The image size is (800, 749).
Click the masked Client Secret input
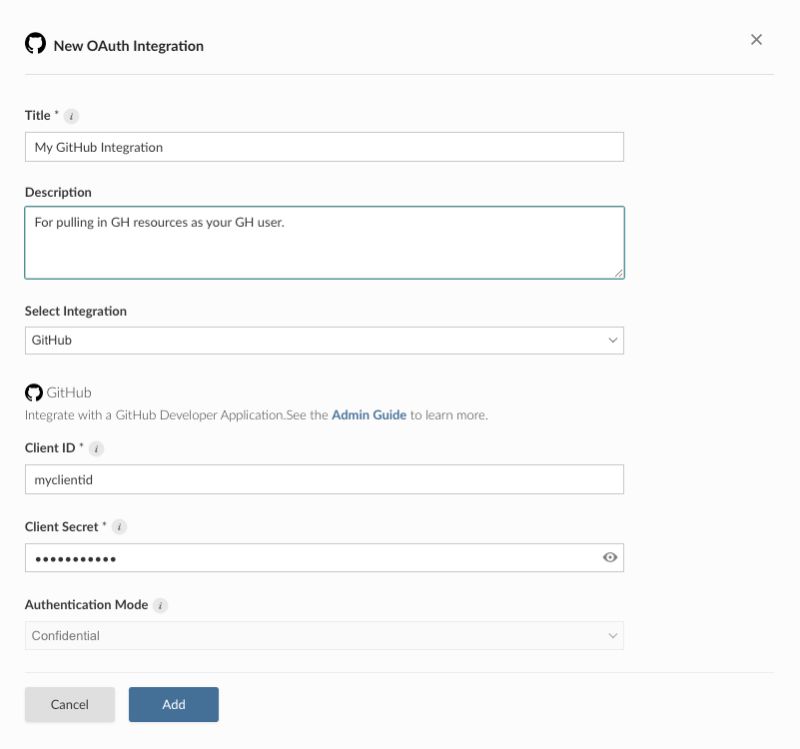[300, 557]
